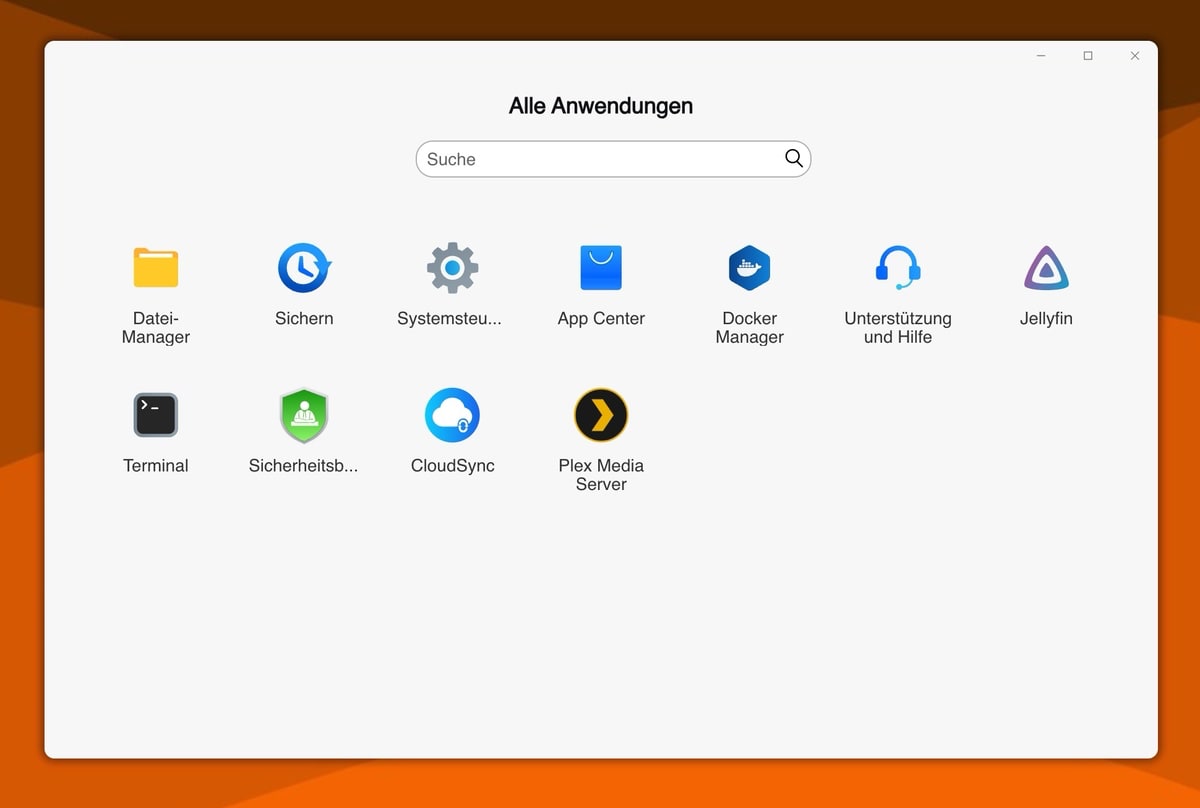Open the Datei-Manager folder icon
This screenshot has width=1200, height=808.
coord(155,268)
